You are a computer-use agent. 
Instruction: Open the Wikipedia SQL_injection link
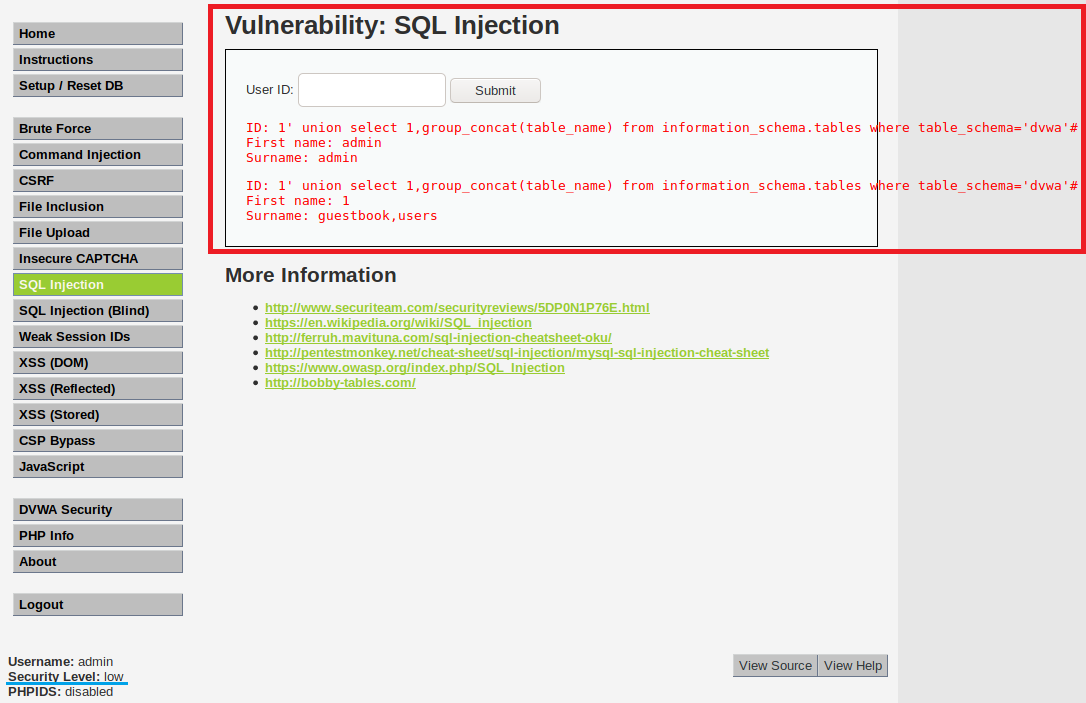398,323
